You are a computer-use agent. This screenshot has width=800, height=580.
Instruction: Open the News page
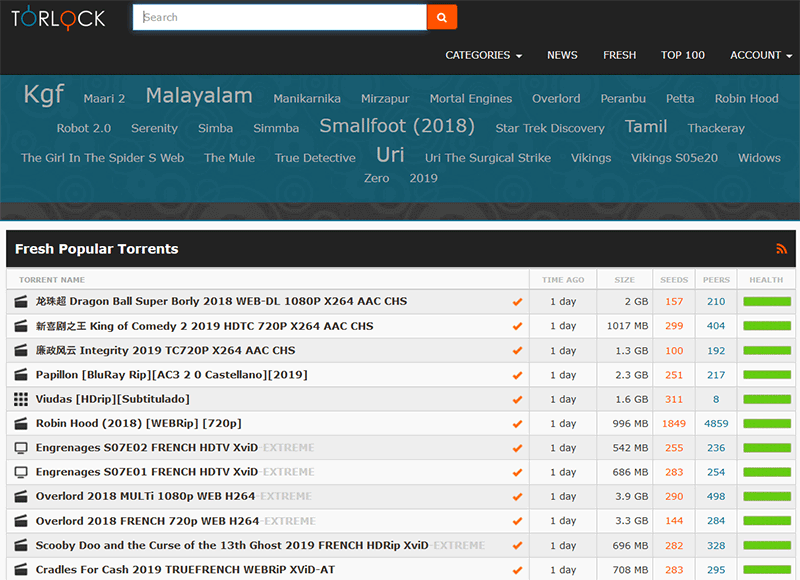[562, 55]
